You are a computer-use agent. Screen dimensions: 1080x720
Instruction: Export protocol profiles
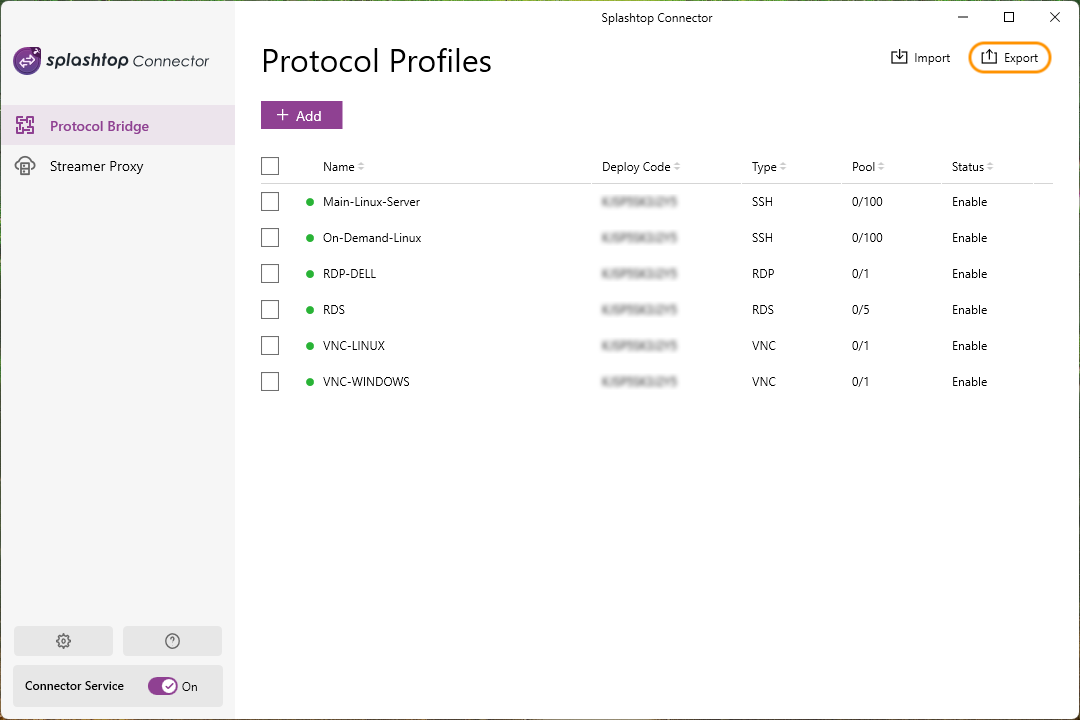[1009, 58]
